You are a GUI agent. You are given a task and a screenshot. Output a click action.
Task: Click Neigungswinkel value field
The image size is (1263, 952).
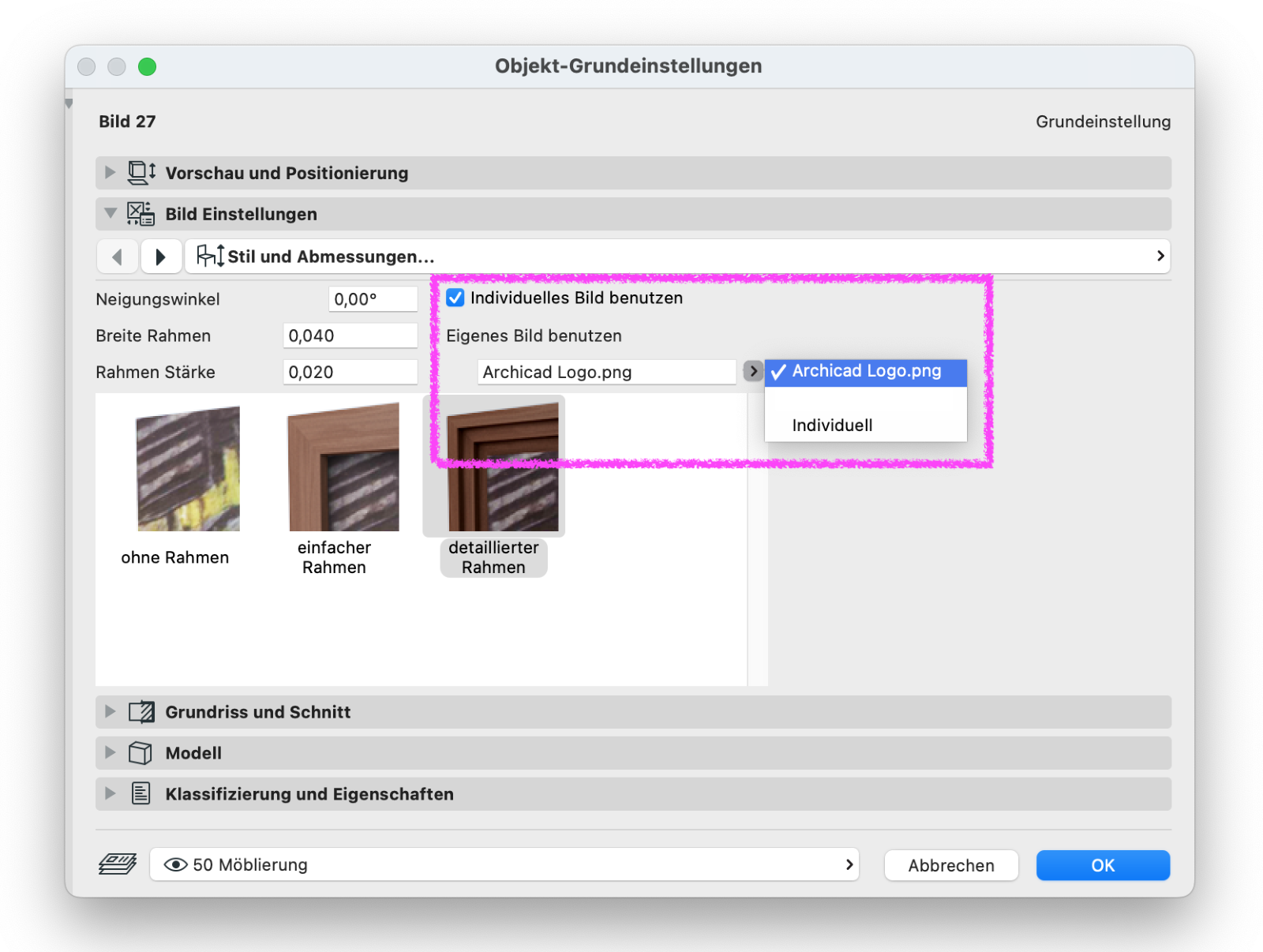tap(373, 299)
